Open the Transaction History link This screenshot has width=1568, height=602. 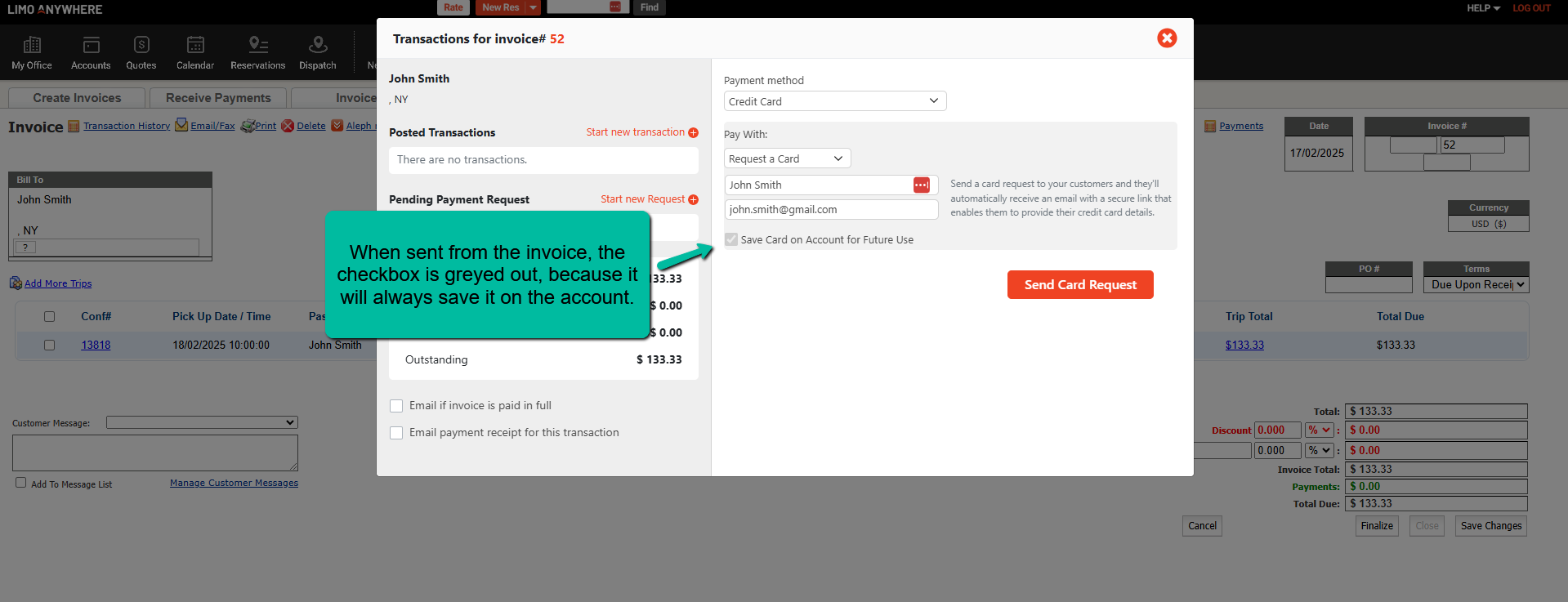[x=127, y=126]
